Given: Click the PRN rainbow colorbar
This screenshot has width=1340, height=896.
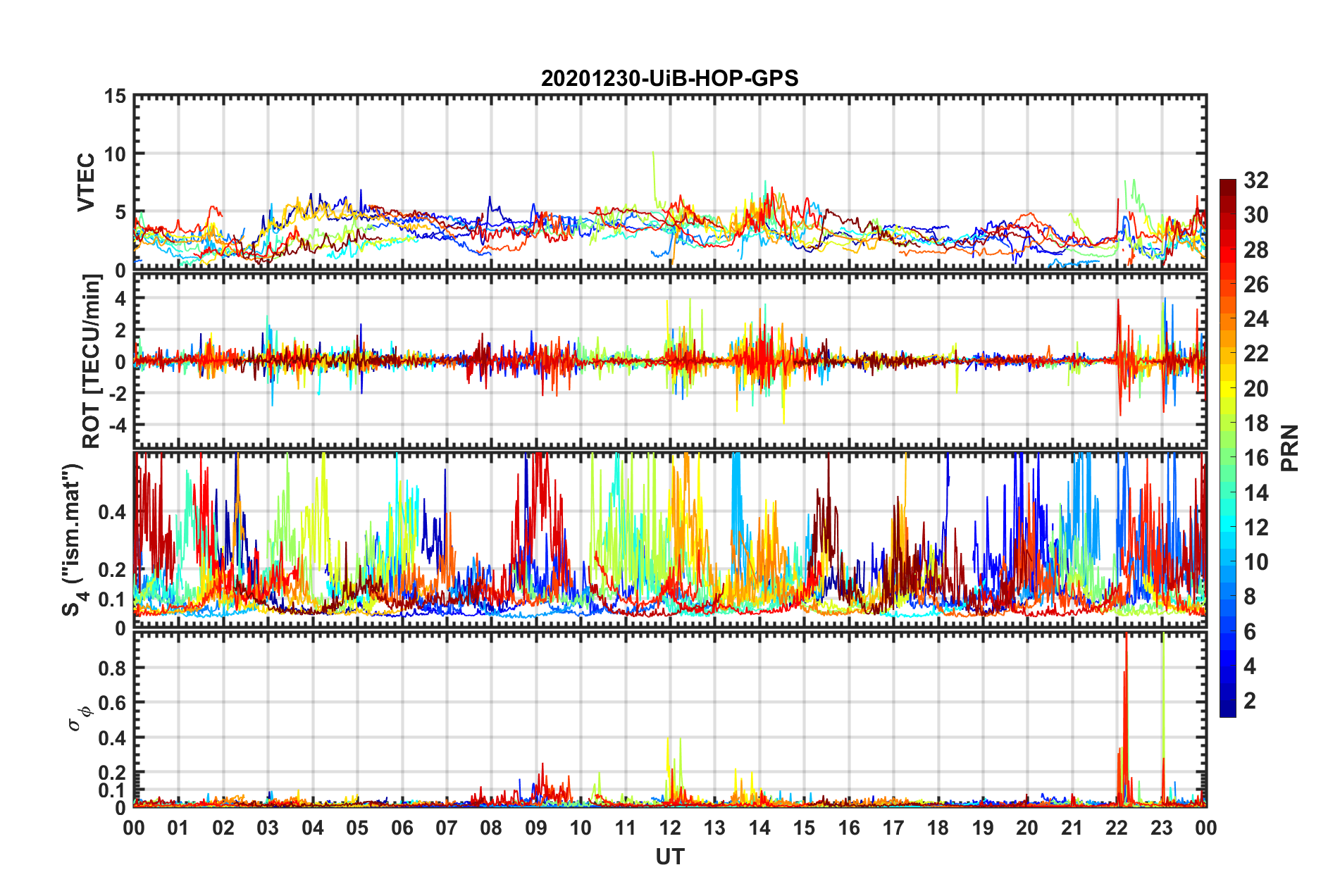Looking at the screenshot, I should click(1227, 448).
